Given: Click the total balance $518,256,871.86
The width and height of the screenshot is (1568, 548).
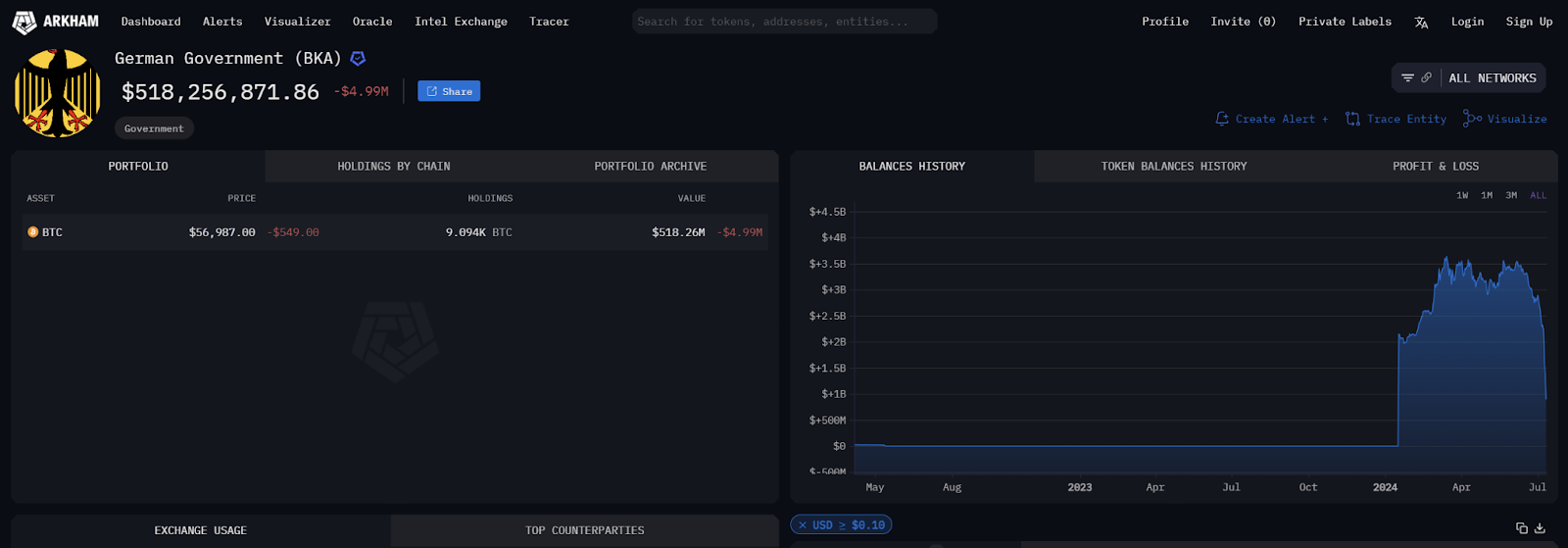Looking at the screenshot, I should click(x=220, y=92).
